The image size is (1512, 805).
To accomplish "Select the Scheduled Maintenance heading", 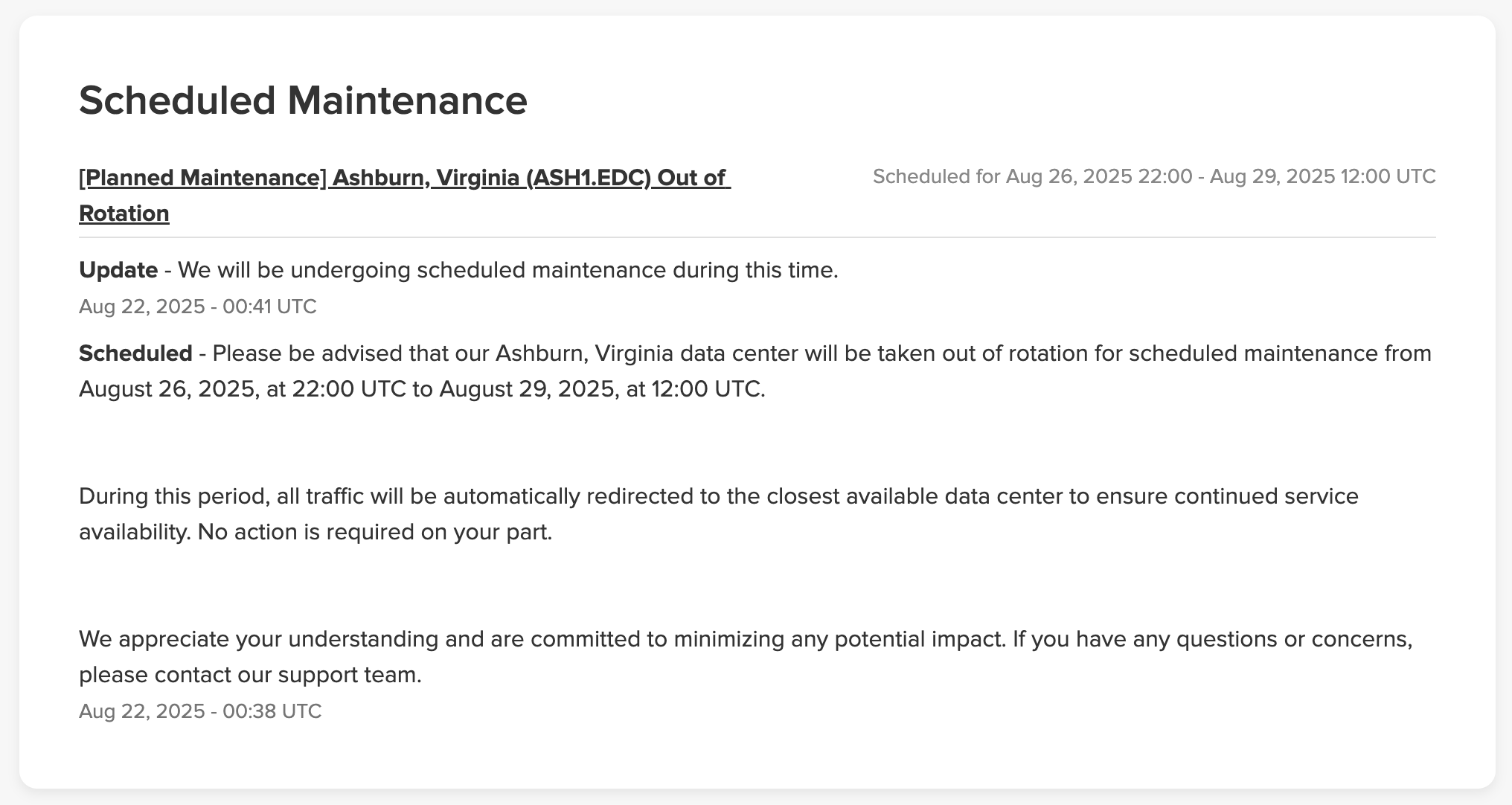I will coord(303,100).
